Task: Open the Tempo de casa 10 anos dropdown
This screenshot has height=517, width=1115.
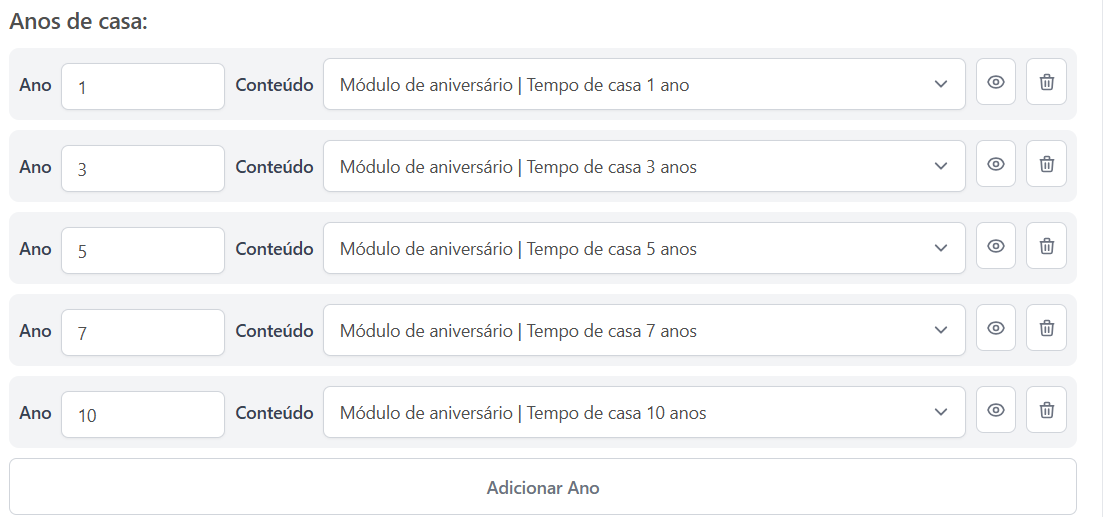Action: [643, 413]
